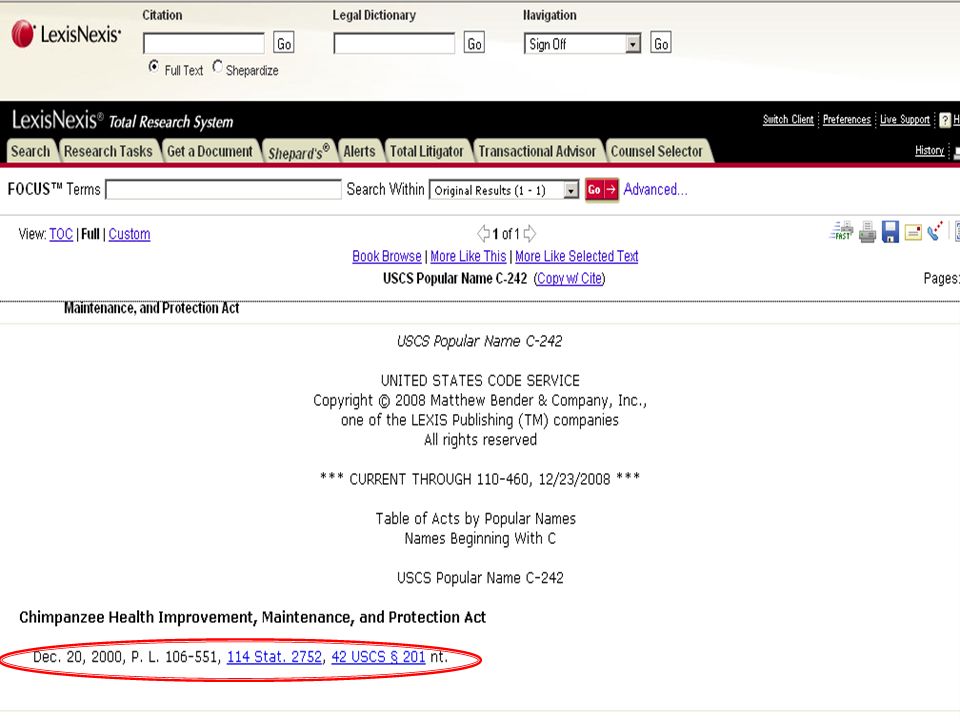Click the Download floppy disk icon
Image resolution: width=960 pixels, height=720 pixels.
click(890, 232)
